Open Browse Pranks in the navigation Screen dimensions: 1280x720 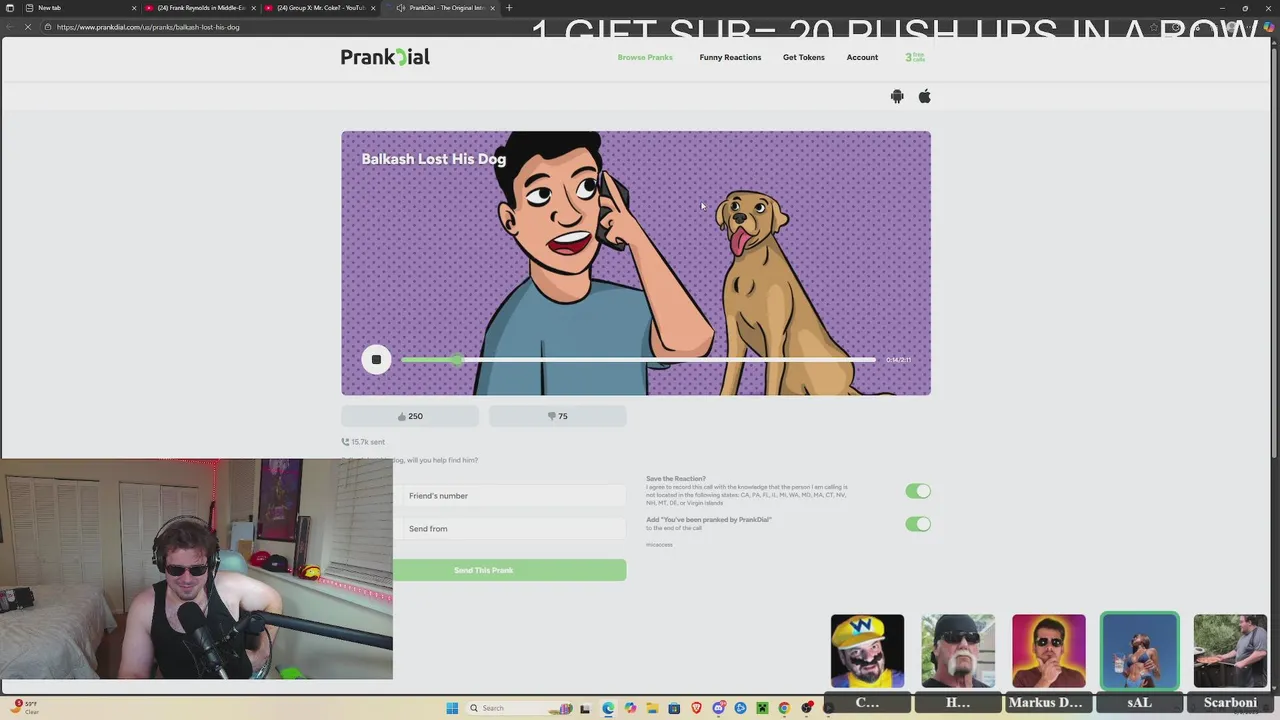[x=645, y=57]
